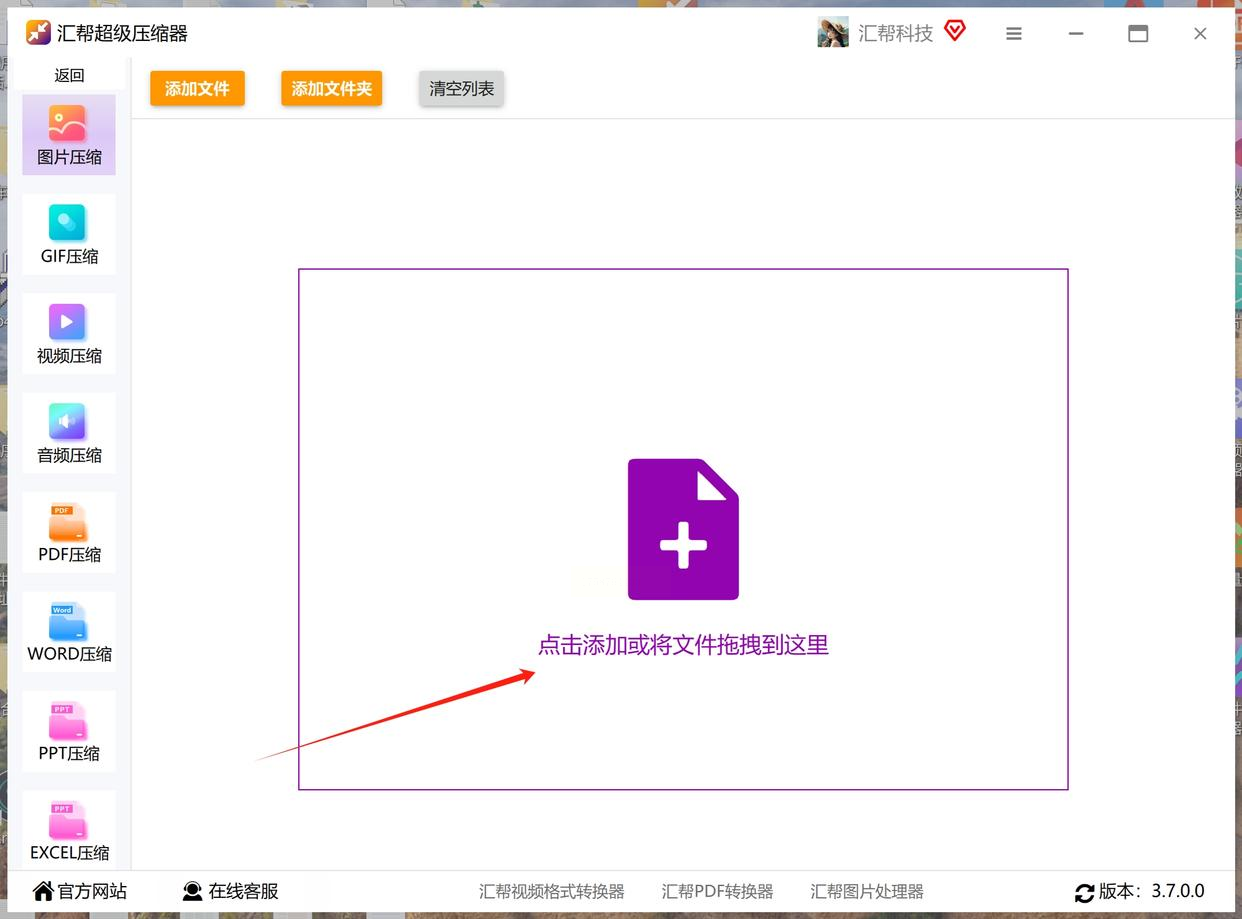Open the GIF压缩 tool icon
Image resolution: width=1242 pixels, height=919 pixels.
pos(68,223)
